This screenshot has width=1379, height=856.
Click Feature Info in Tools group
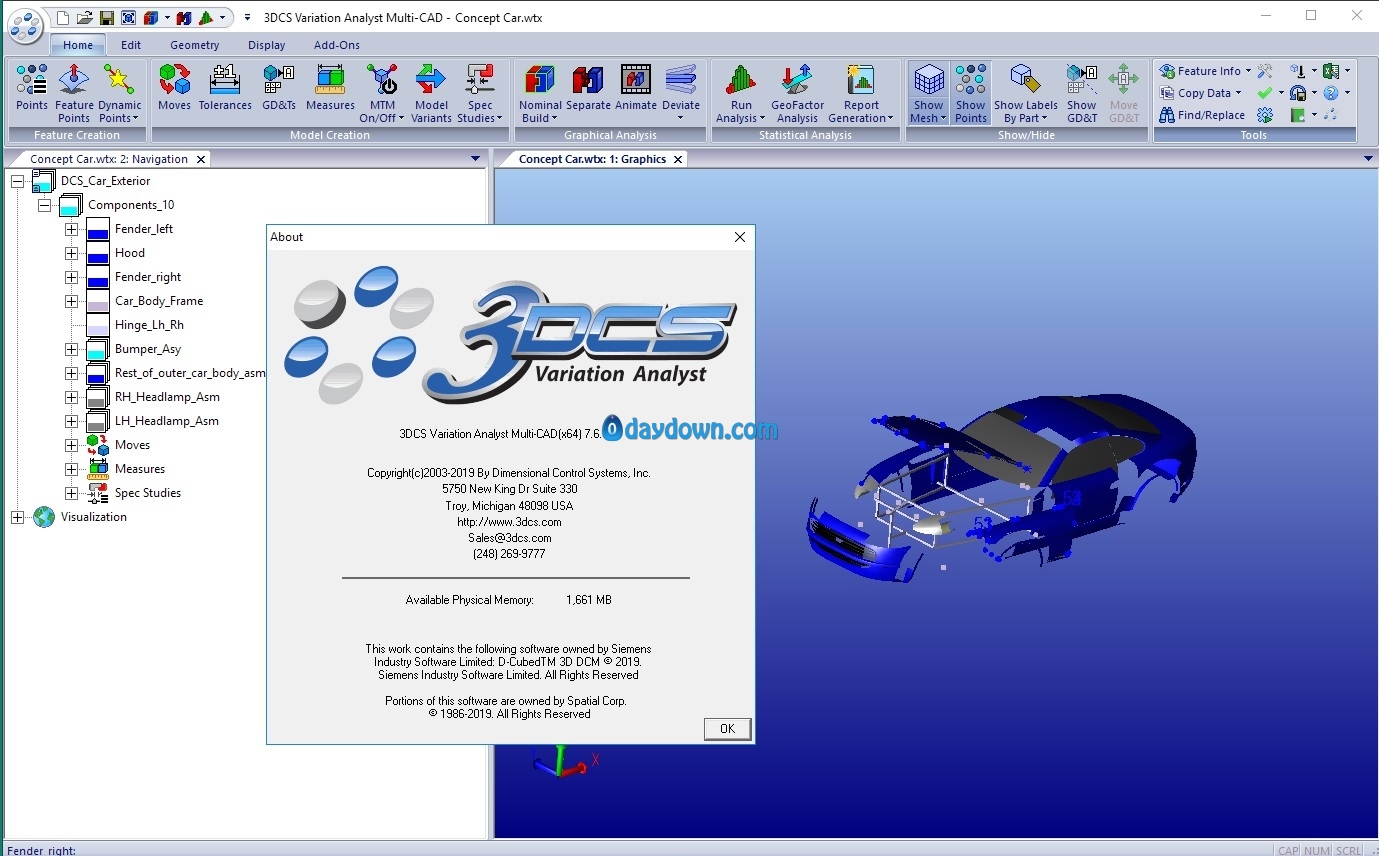[x=1205, y=71]
